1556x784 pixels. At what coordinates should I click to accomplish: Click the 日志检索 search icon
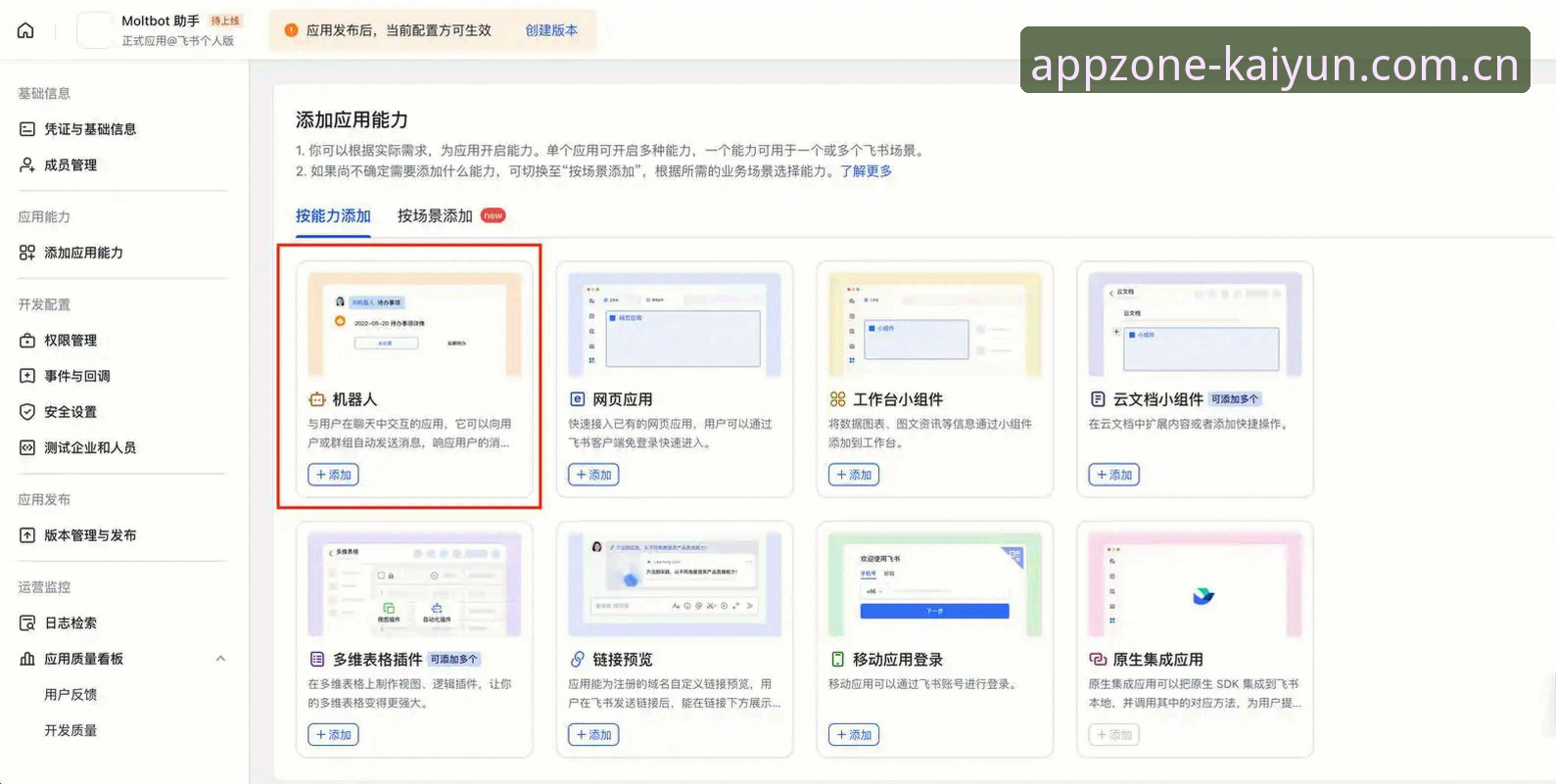coord(27,623)
